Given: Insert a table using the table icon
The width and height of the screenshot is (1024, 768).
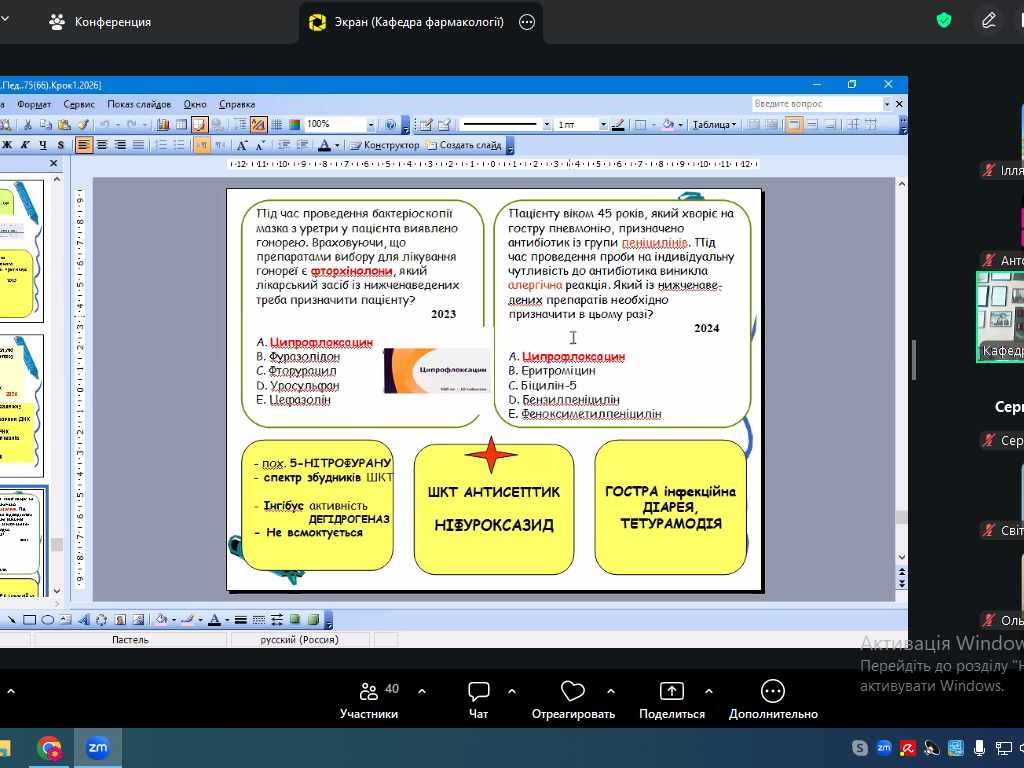Looking at the screenshot, I should pyautogui.click(x=182, y=125).
